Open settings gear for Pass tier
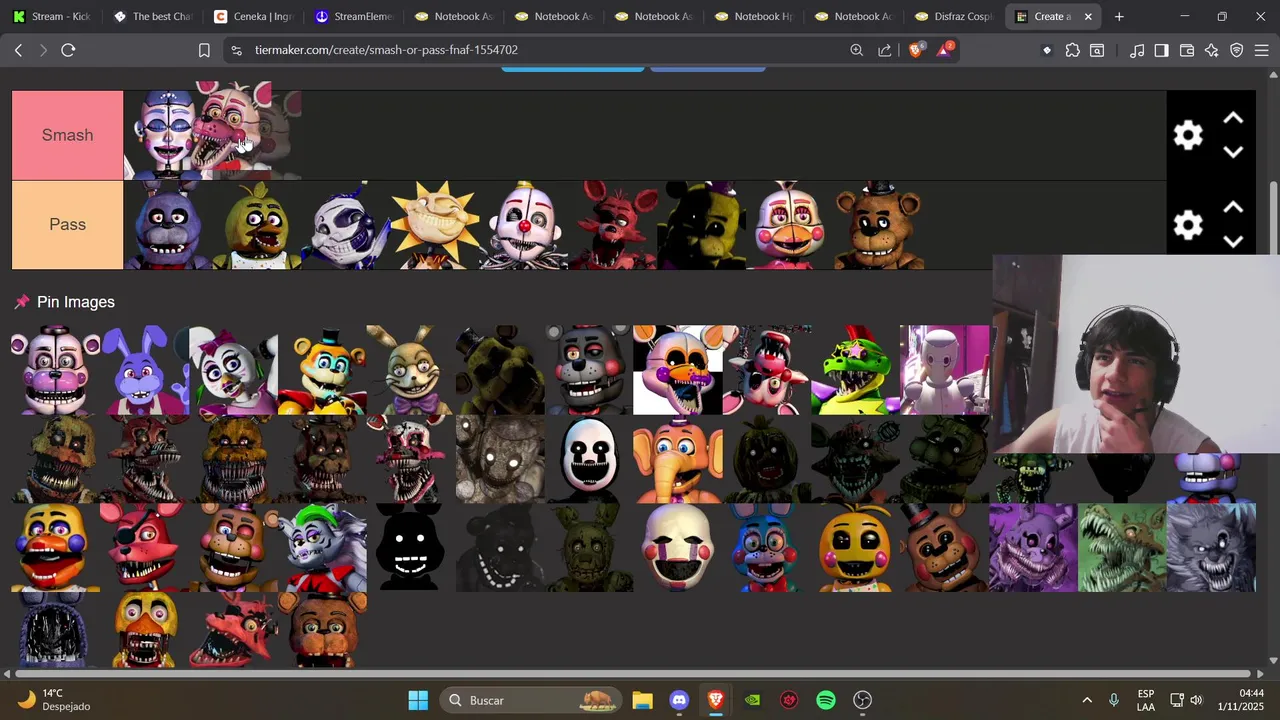The width and height of the screenshot is (1280, 720). 1188,225
